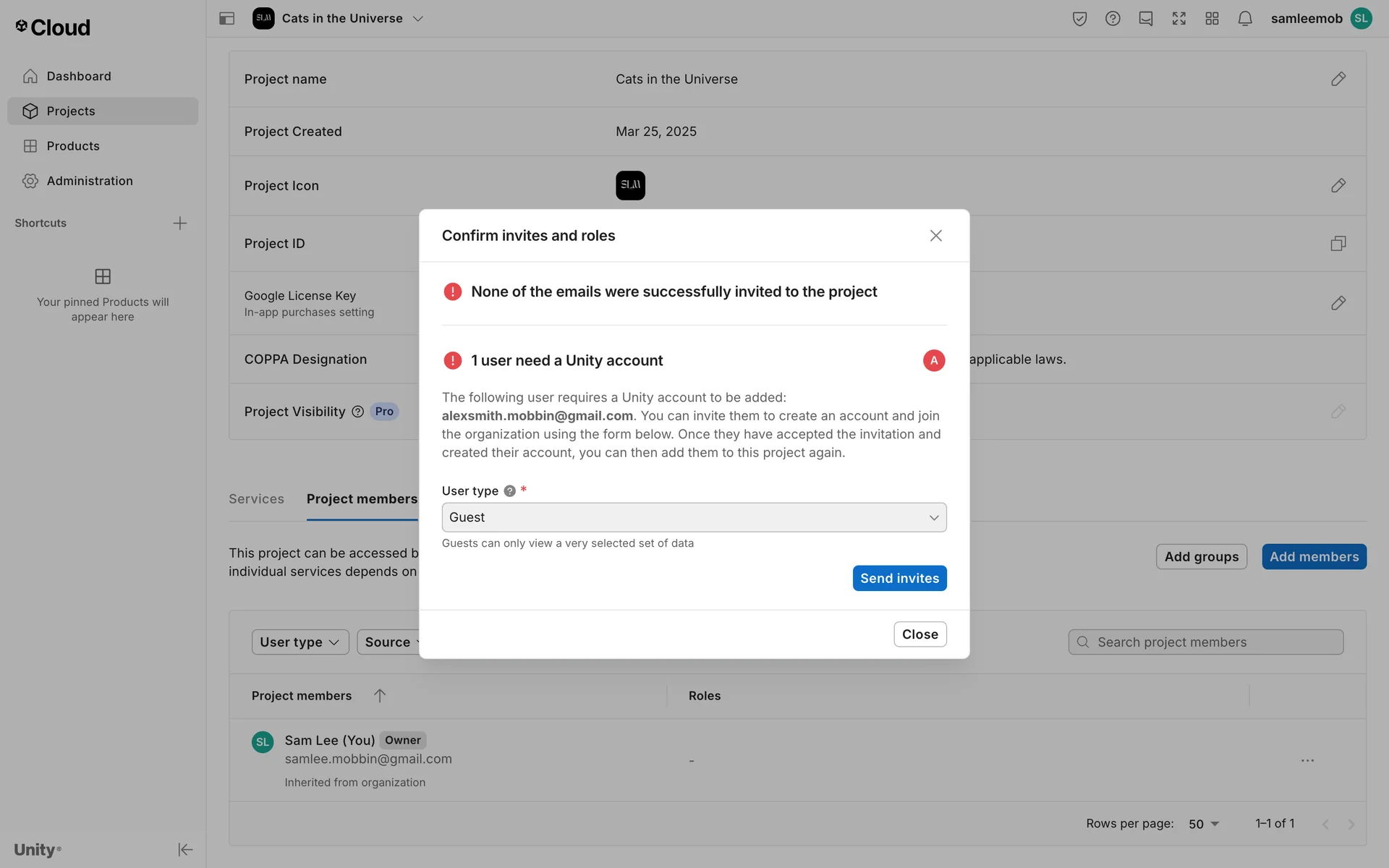Open the User type filter dropdown
Screen dimensions: 1389x868
click(300, 642)
